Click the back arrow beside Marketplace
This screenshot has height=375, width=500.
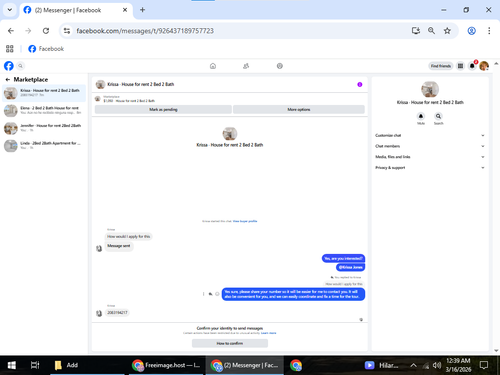pyautogui.click(x=8, y=80)
